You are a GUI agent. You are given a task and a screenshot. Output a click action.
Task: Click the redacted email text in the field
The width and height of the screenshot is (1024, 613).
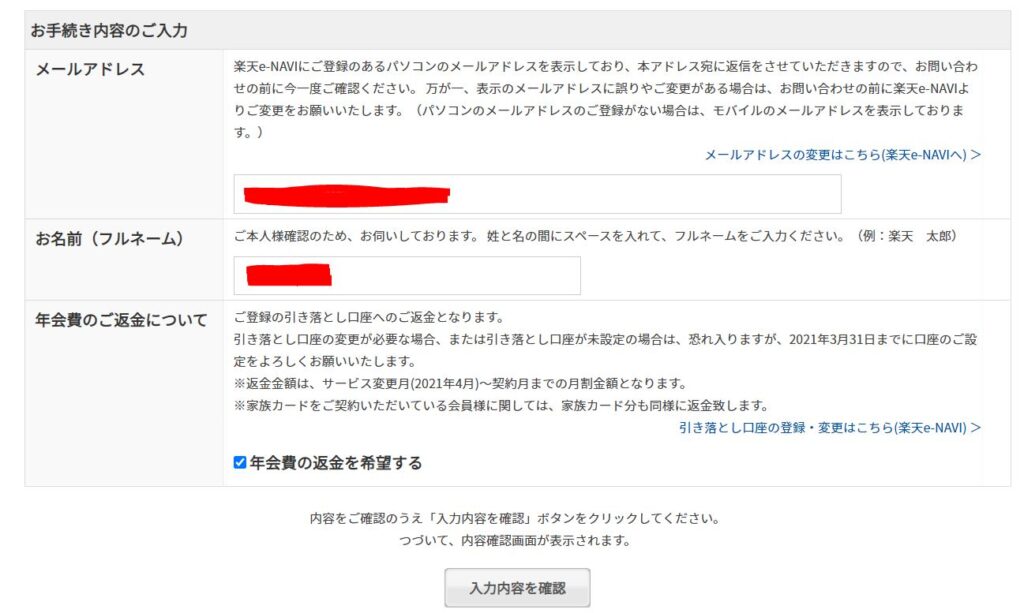[x=346, y=195]
